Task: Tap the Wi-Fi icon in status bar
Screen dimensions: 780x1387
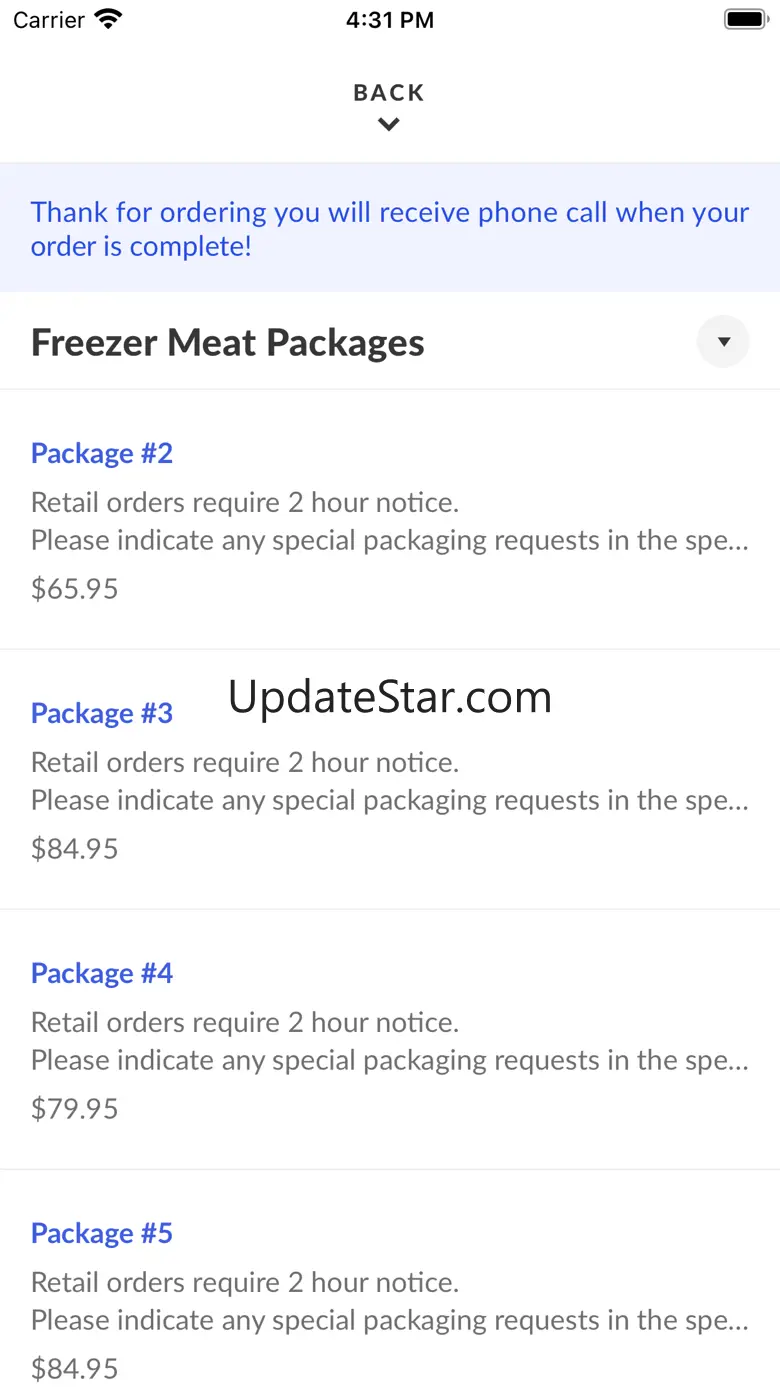Action: (107, 19)
